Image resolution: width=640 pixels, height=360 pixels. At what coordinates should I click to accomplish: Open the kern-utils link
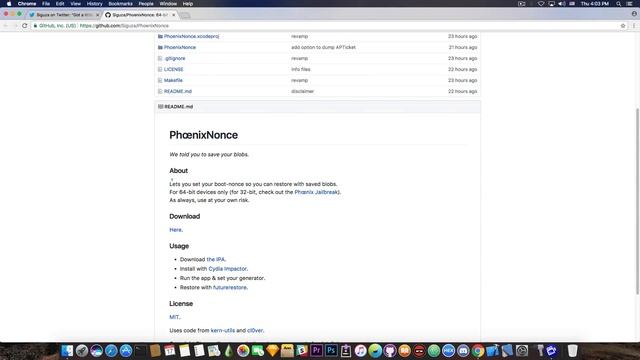coord(222,330)
